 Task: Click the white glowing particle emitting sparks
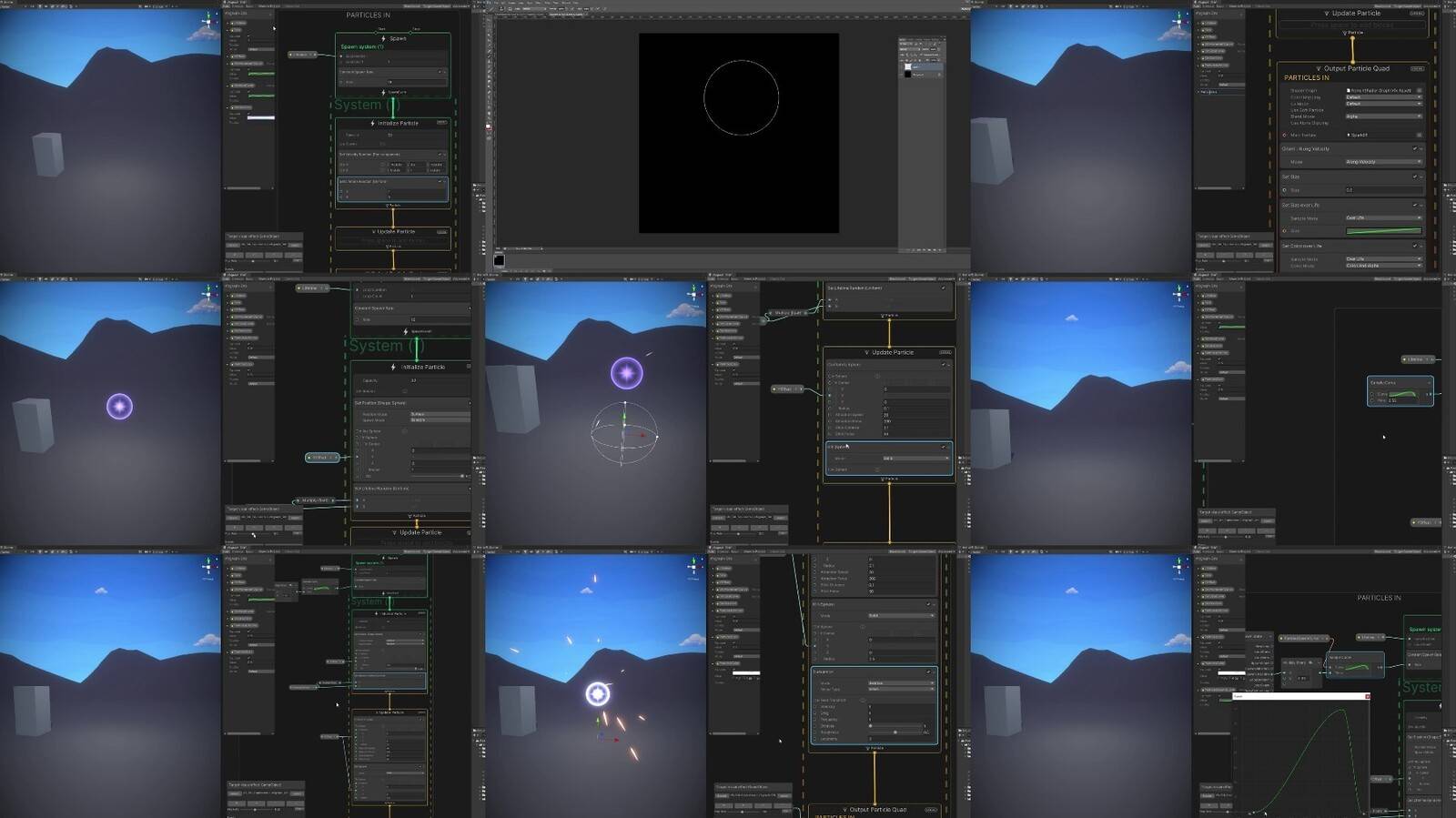tap(598, 694)
